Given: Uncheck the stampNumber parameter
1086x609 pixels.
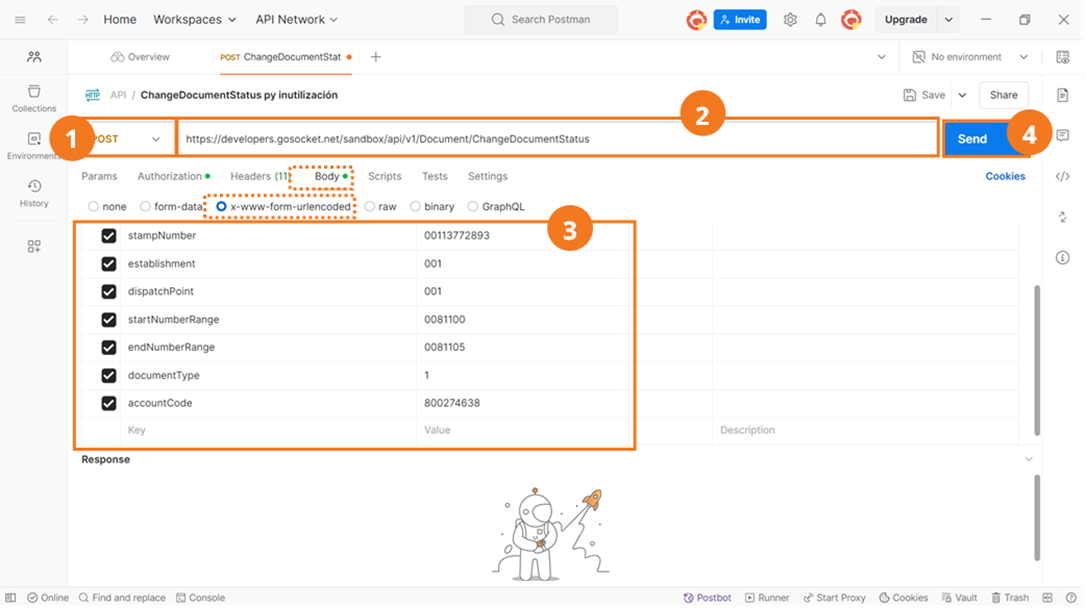Looking at the screenshot, I should click(109, 236).
